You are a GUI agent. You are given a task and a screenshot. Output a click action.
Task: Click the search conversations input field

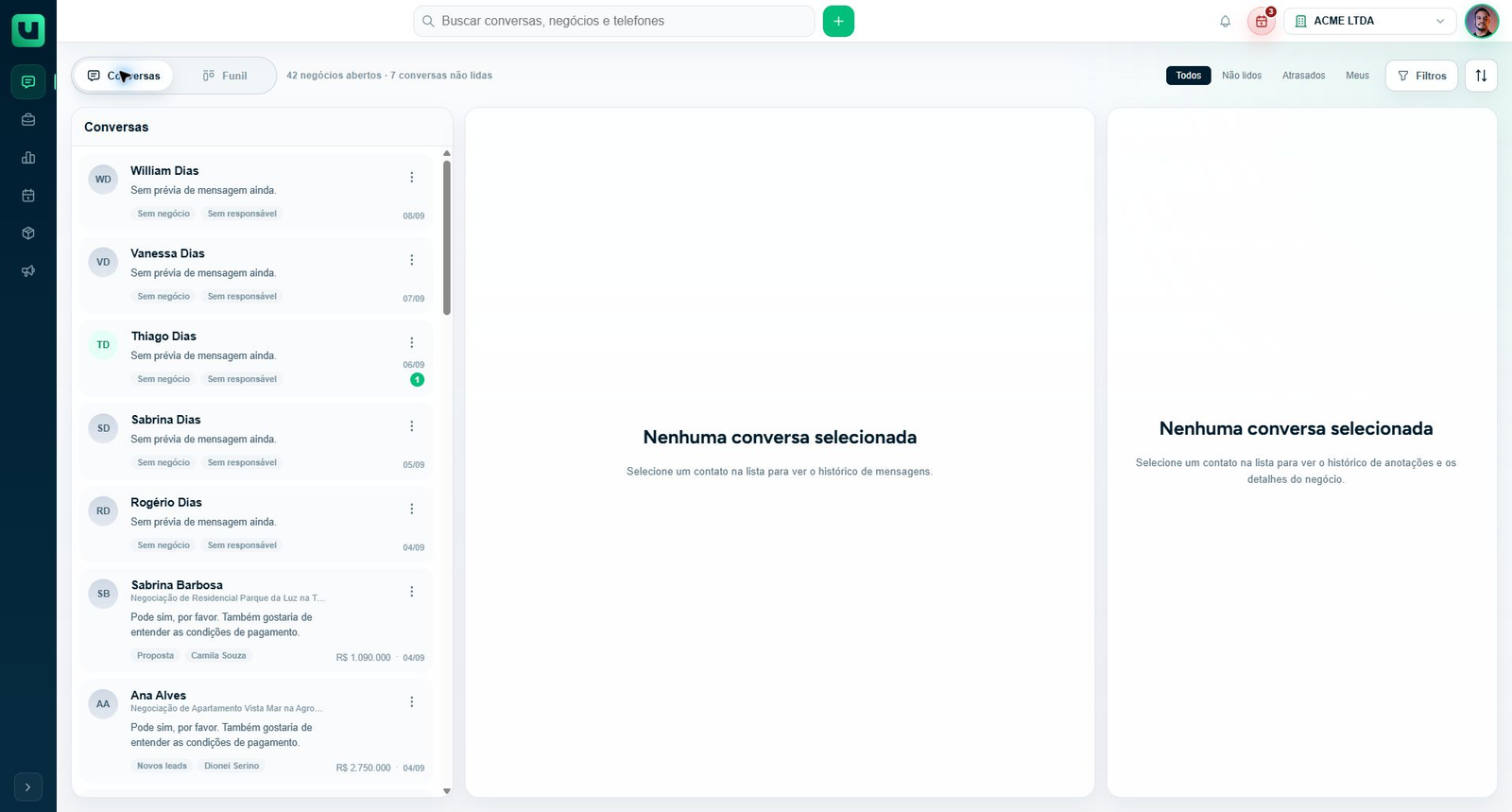click(614, 21)
